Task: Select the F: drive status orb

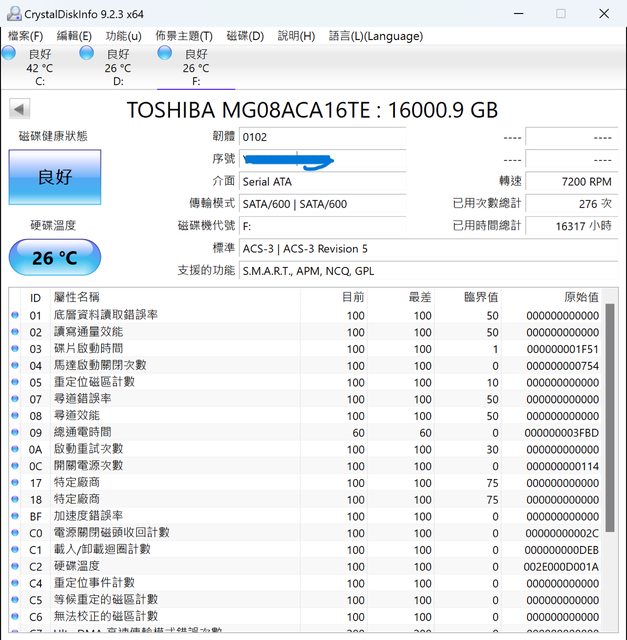Action: point(165,53)
